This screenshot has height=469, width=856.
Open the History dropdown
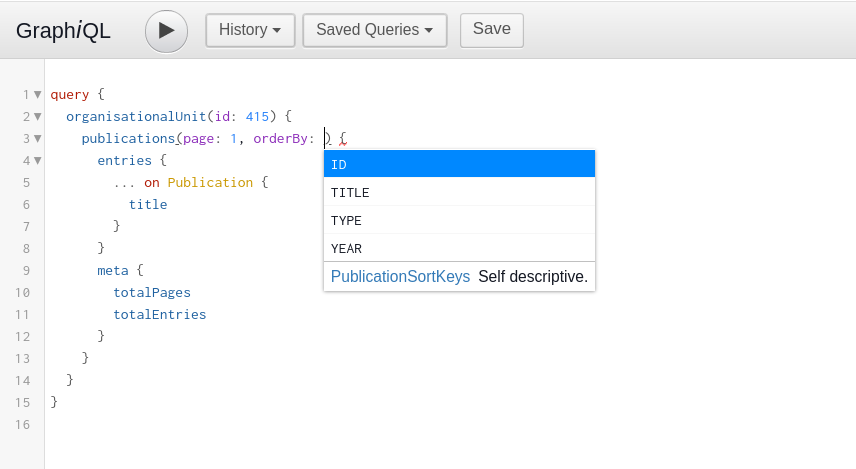tap(250, 30)
